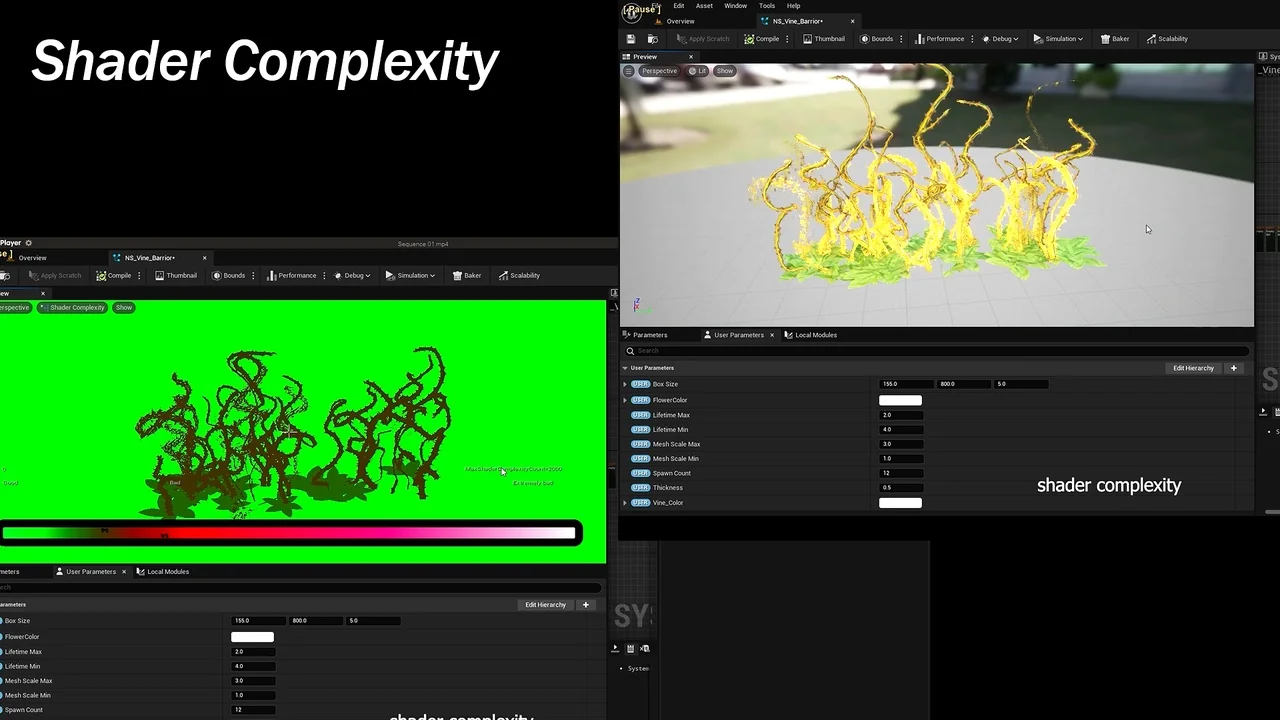Click the plus button next to Edit Hierarchy, Lit editor
1280x720 pixels.
(x=1233, y=368)
